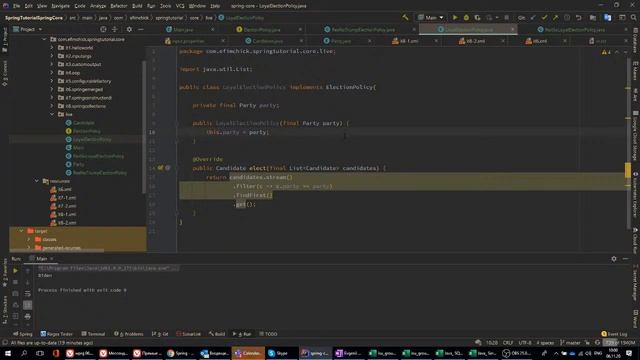Switch to the ElectionPolicy.java tab

click(x=262, y=29)
